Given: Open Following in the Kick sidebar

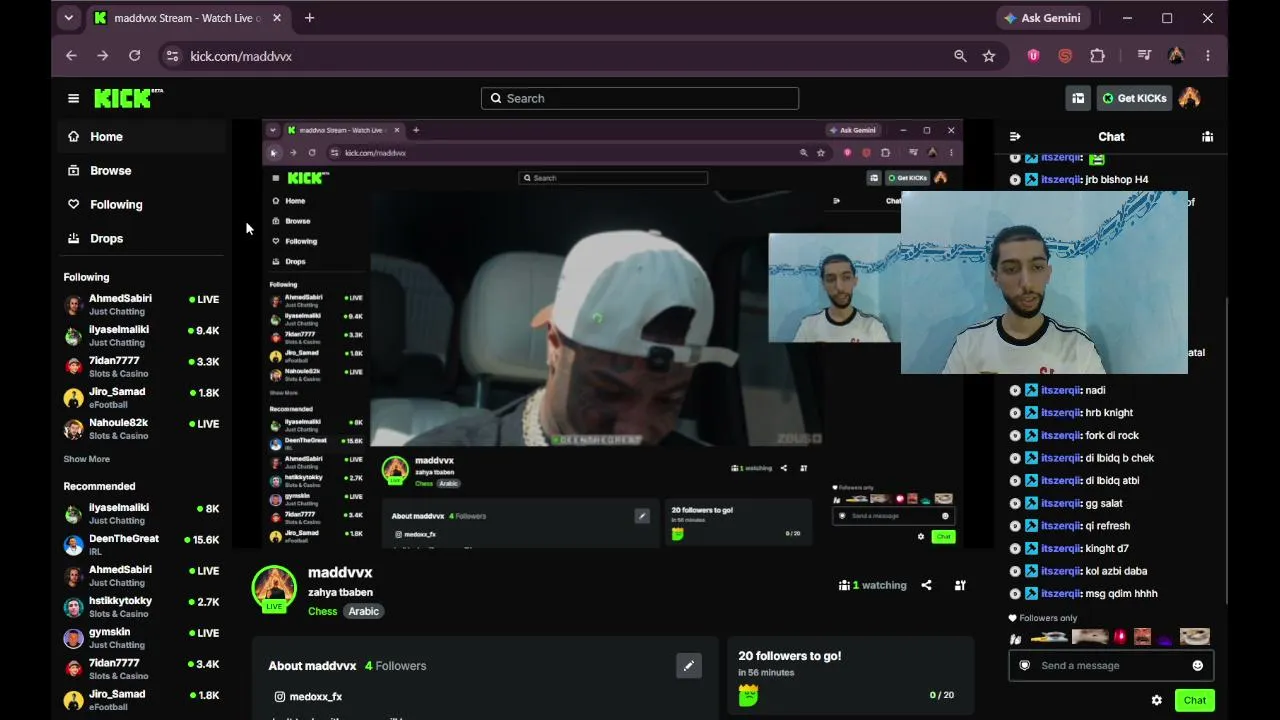Looking at the screenshot, I should tap(143, 205).
